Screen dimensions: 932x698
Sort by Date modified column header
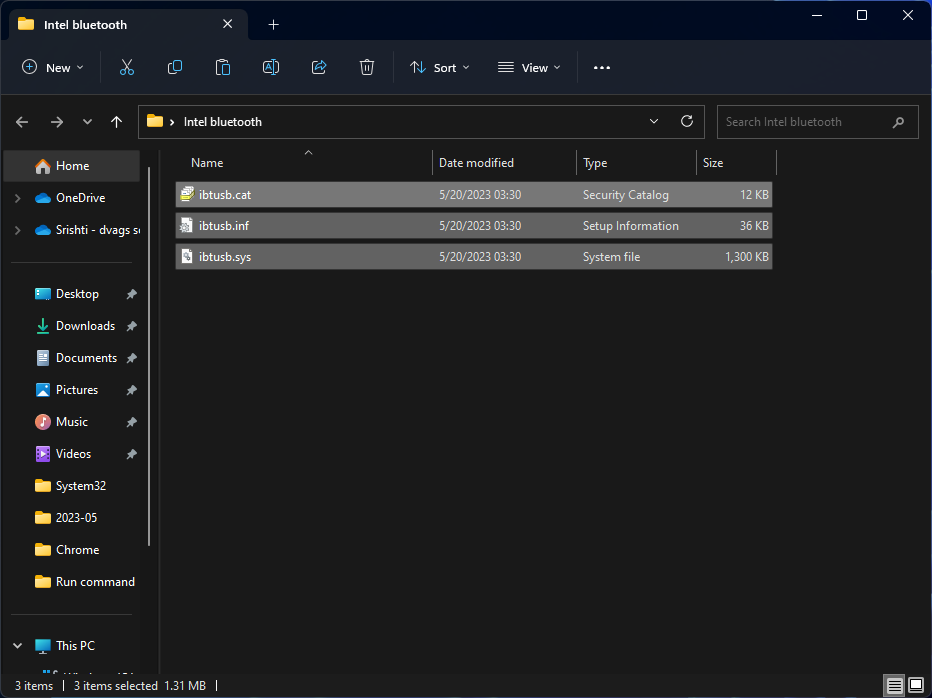click(476, 163)
